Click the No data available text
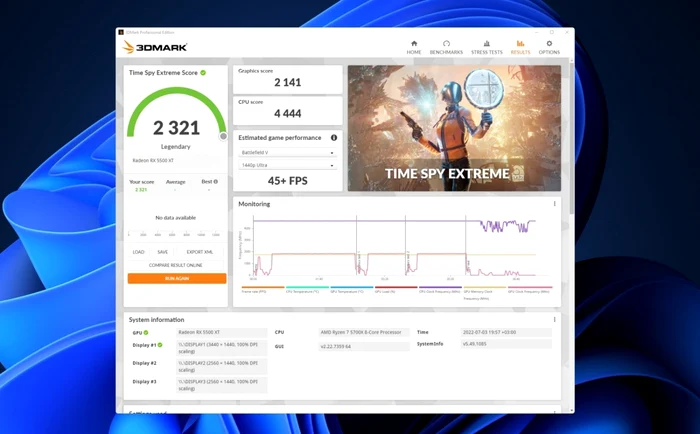700x434 pixels. 175,217
